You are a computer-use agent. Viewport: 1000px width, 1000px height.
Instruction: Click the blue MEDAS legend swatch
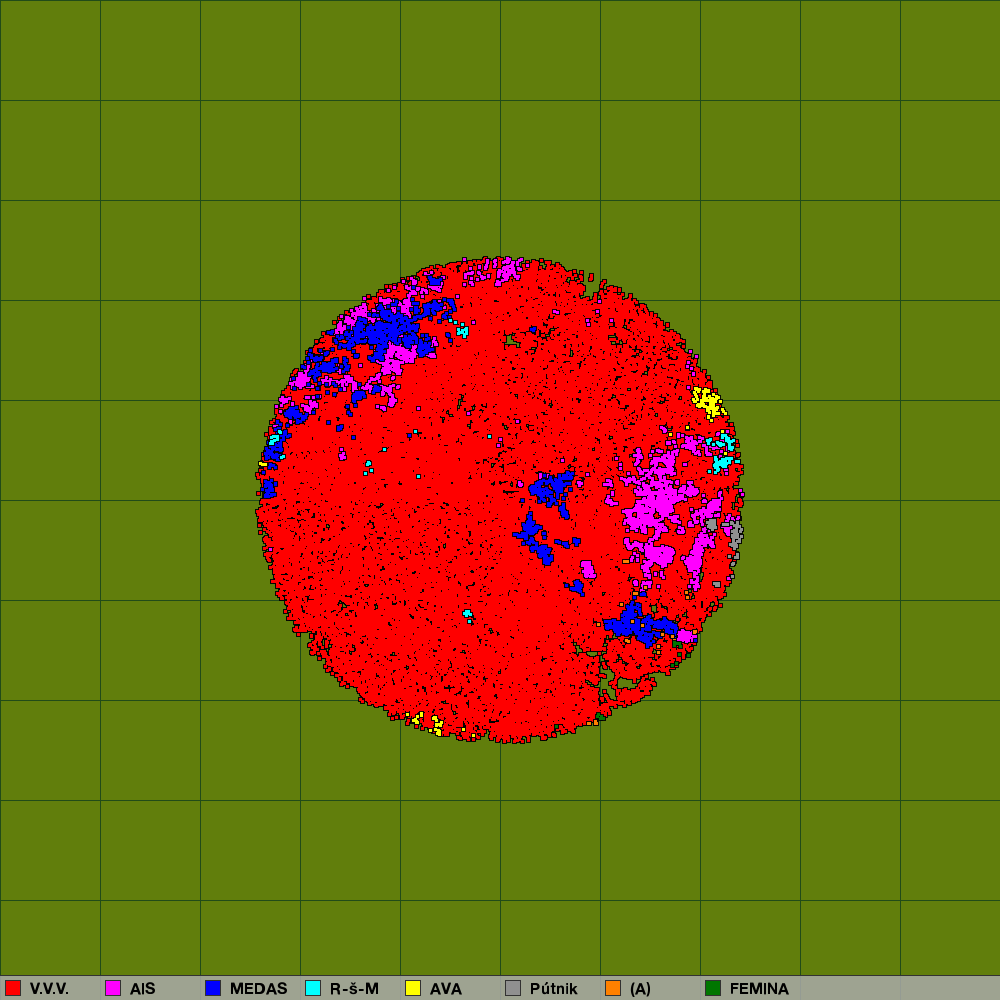(x=213, y=988)
